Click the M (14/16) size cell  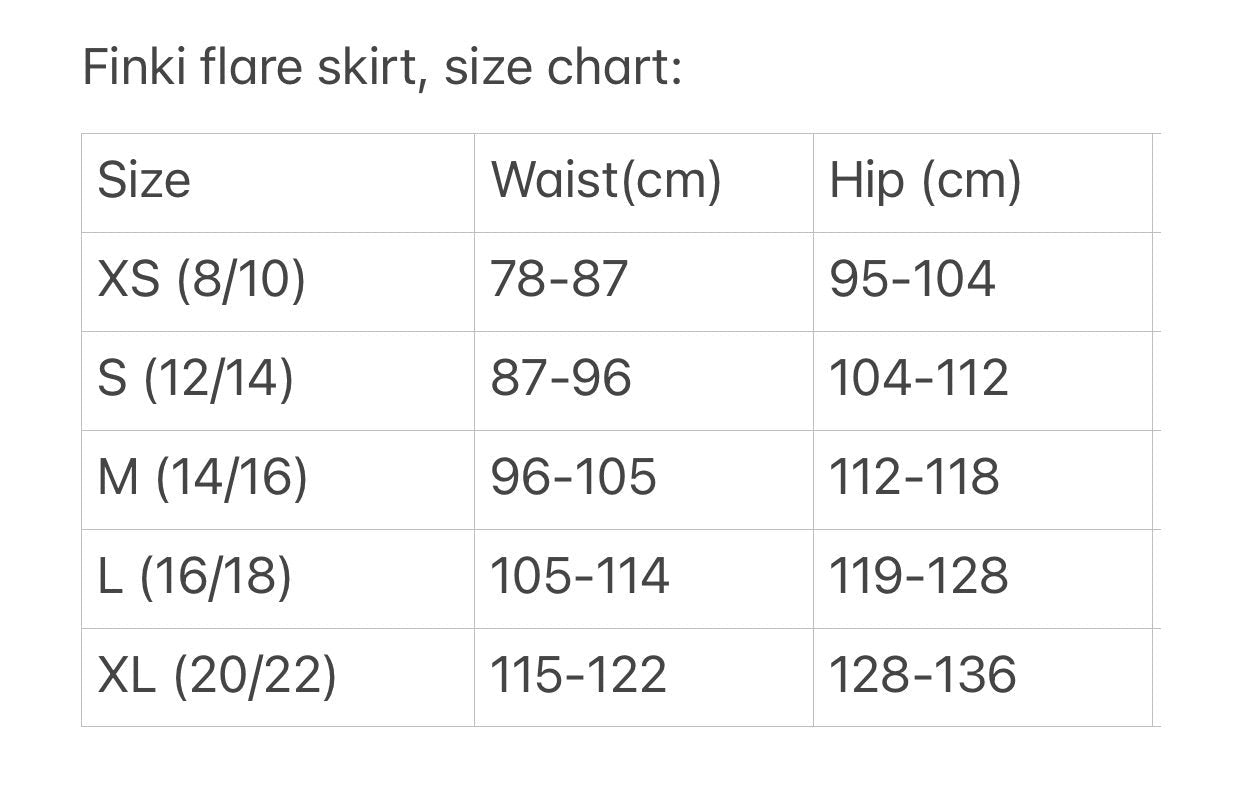(278, 480)
